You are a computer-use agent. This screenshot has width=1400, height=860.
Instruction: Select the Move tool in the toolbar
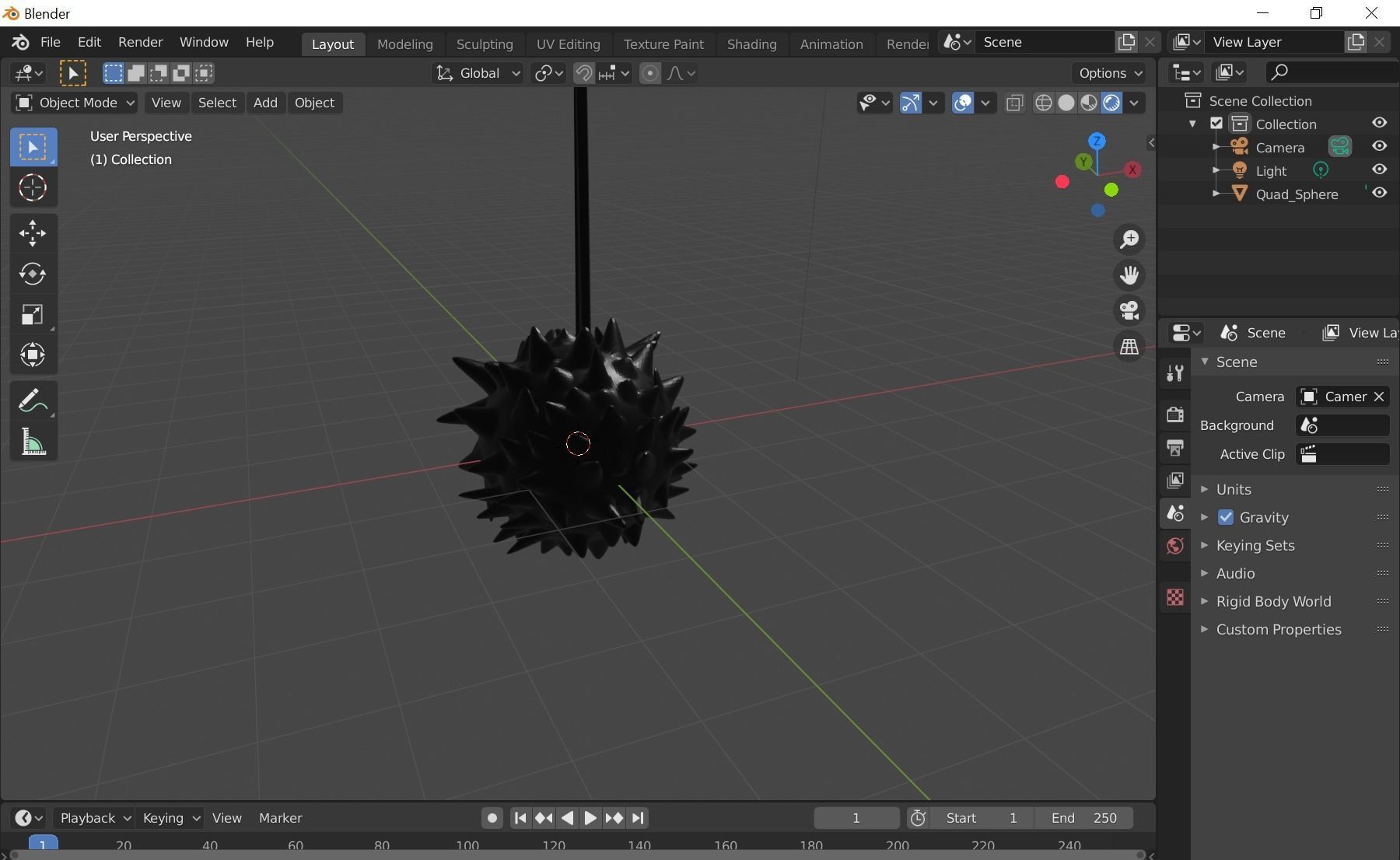click(x=33, y=232)
